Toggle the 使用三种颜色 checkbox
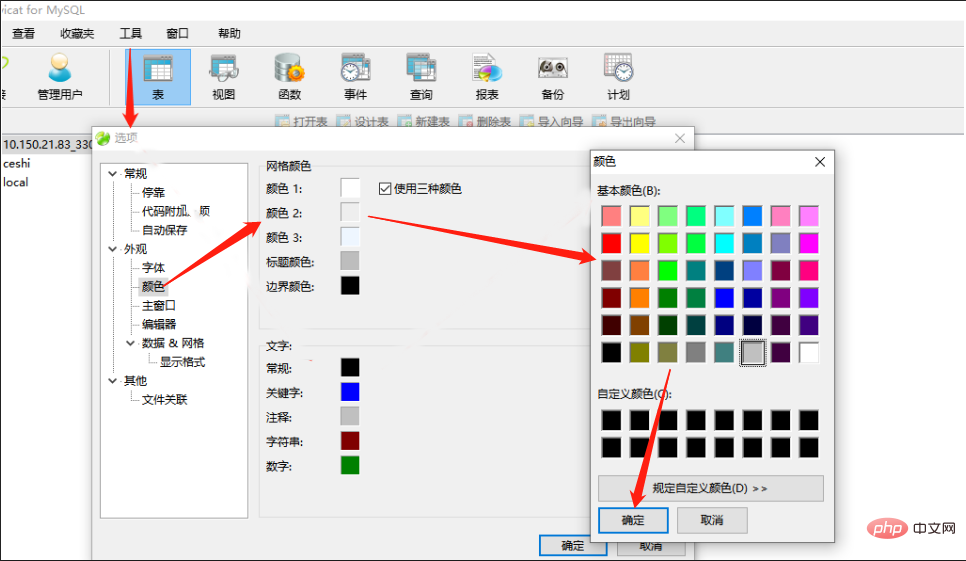This screenshot has width=966, height=561. [x=385, y=188]
